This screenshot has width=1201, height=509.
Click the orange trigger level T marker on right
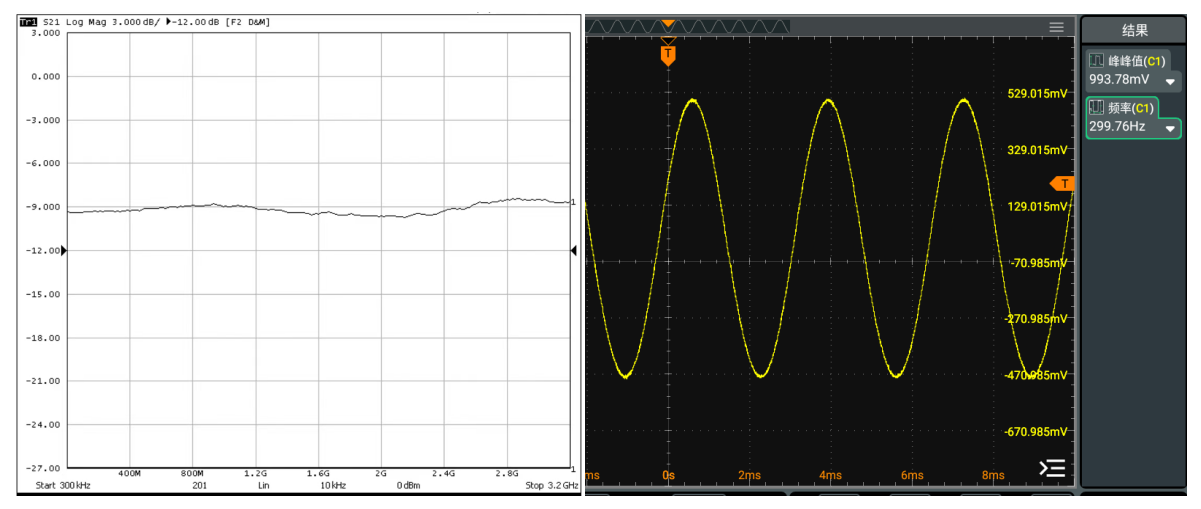pyautogui.click(x=1064, y=183)
